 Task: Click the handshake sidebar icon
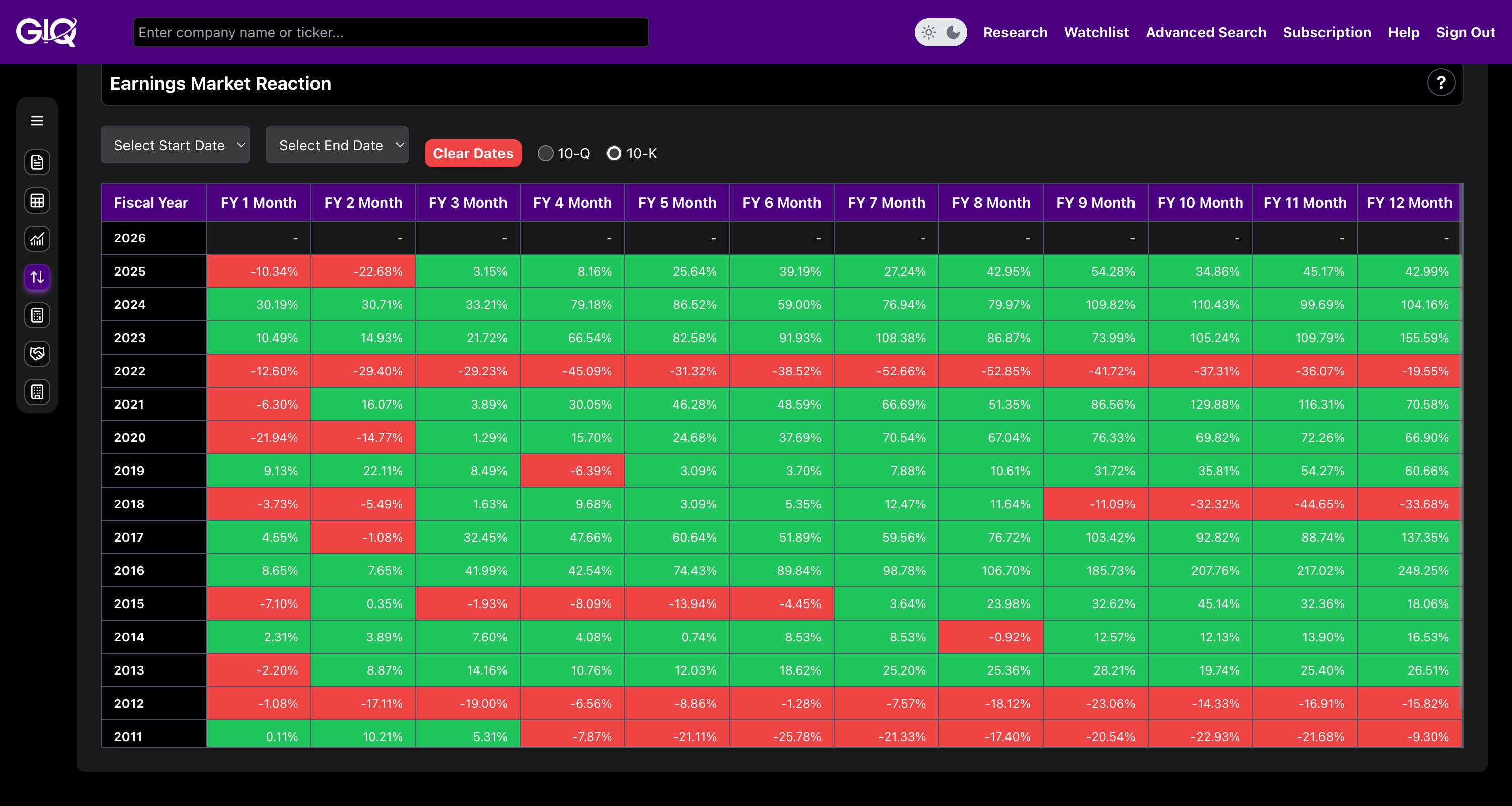pos(37,354)
